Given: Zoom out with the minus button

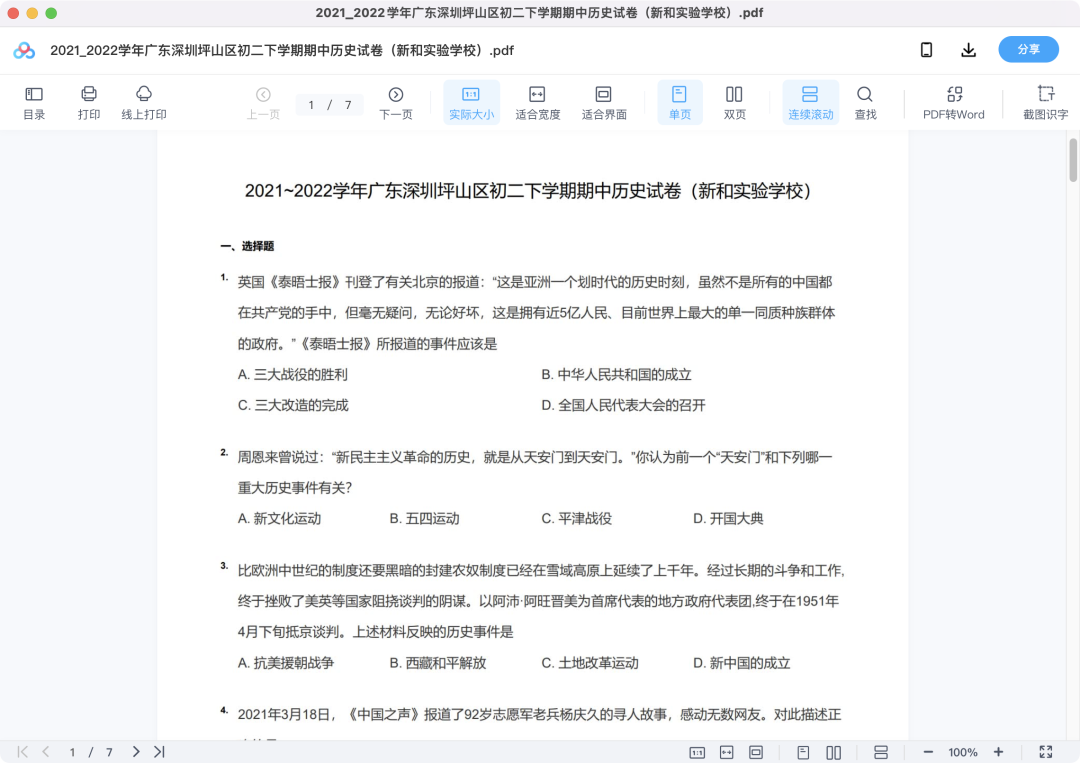Looking at the screenshot, I should pyautogui.click(x=928, y=752).
